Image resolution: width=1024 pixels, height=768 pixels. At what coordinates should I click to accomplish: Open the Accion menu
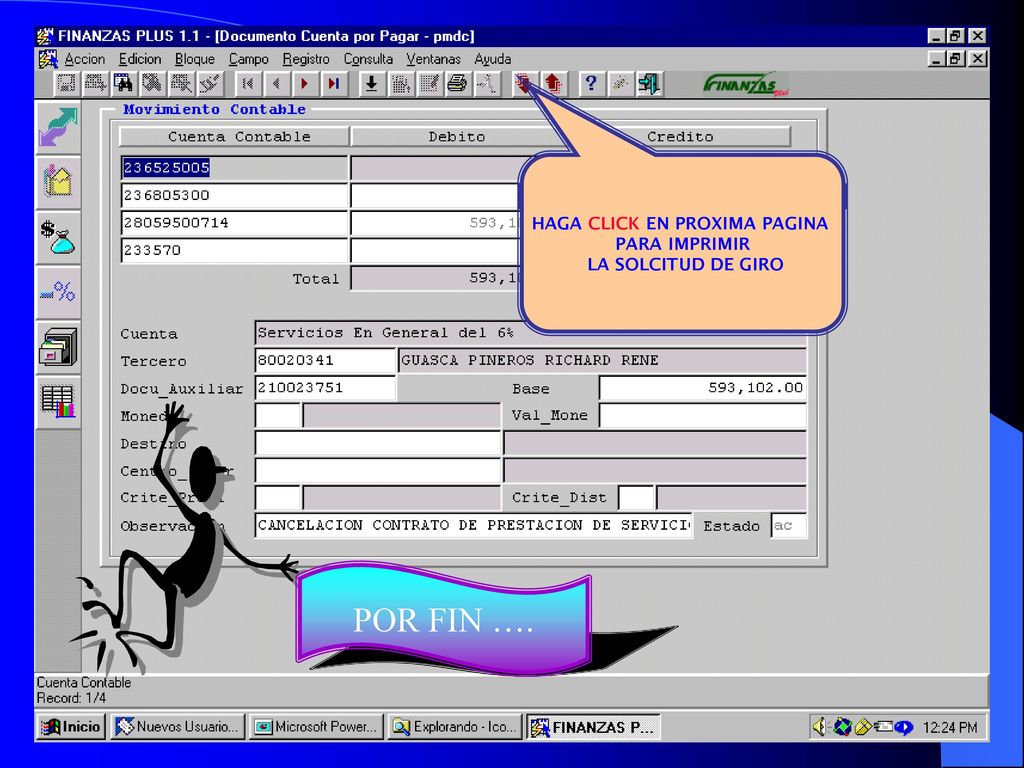point(84,59)
